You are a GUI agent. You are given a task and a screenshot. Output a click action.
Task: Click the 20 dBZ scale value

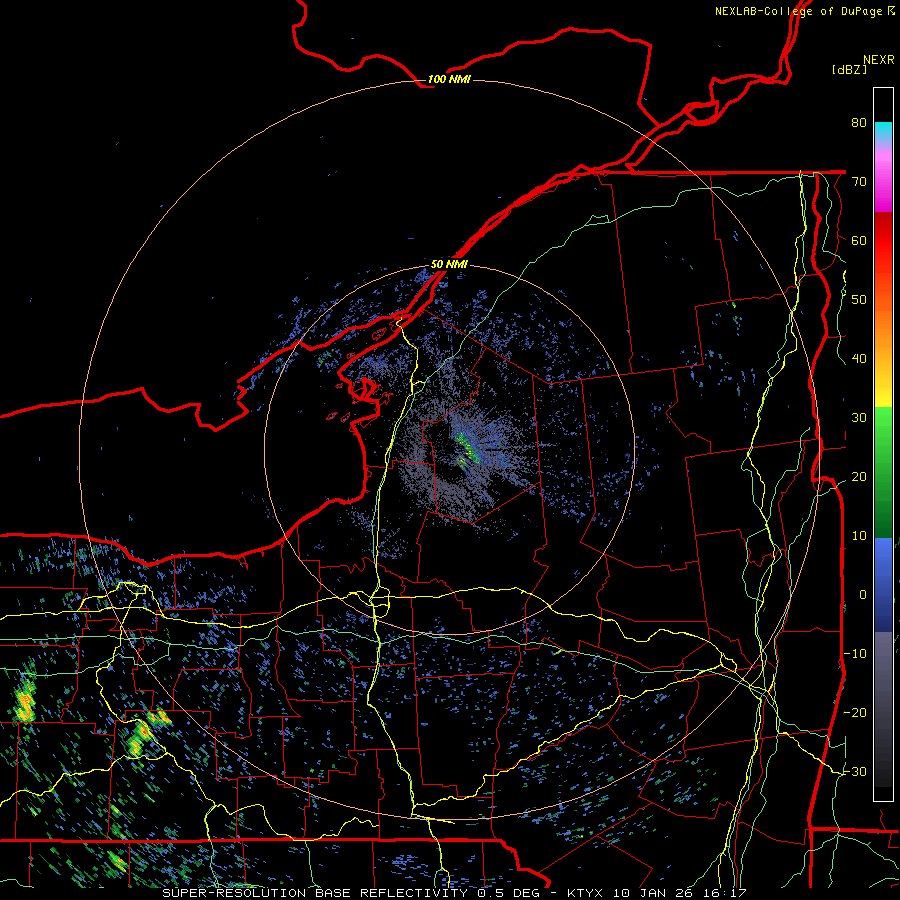859,476
